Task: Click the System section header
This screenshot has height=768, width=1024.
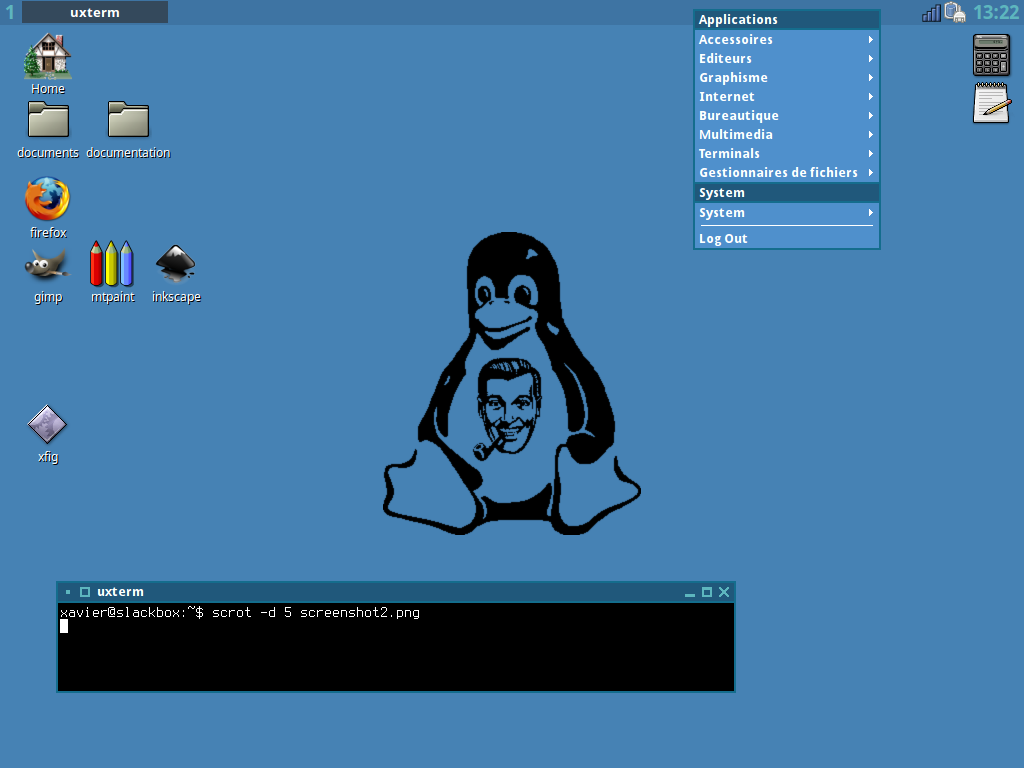Action: point(786,193)
